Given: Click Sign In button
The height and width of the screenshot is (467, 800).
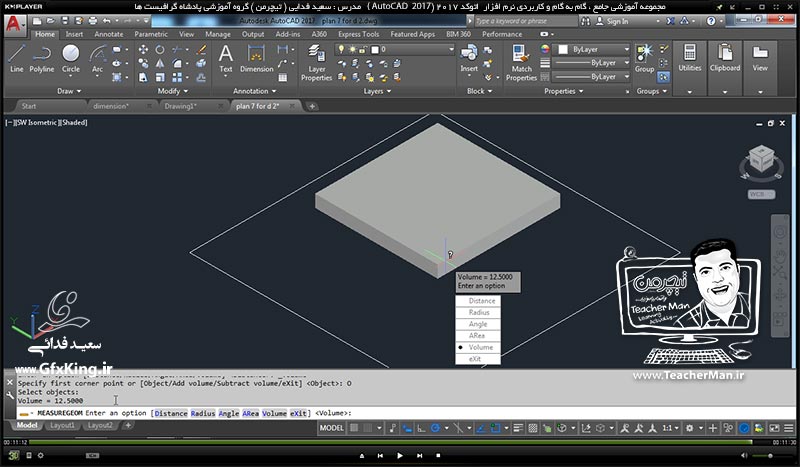Looking at the screenshot, I should click(x=612, y=21).
